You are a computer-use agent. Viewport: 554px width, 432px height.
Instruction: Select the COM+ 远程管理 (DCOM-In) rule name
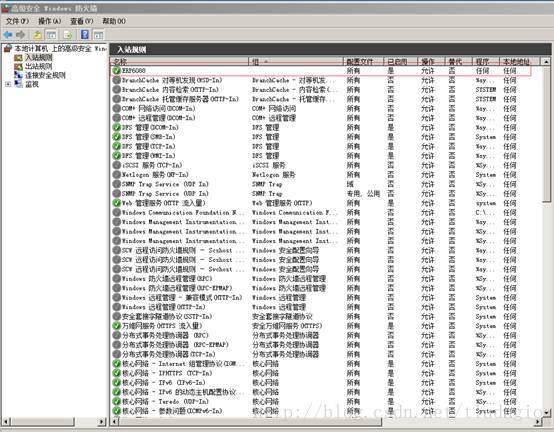click(158, 118)
